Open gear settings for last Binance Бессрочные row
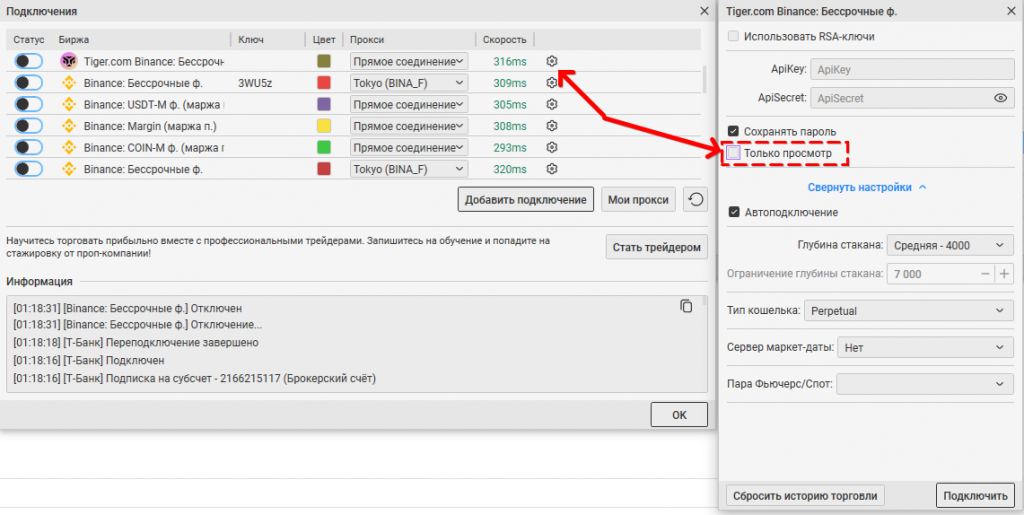Viewport: 1024px width, 515px height. click(x=552, y=169)
